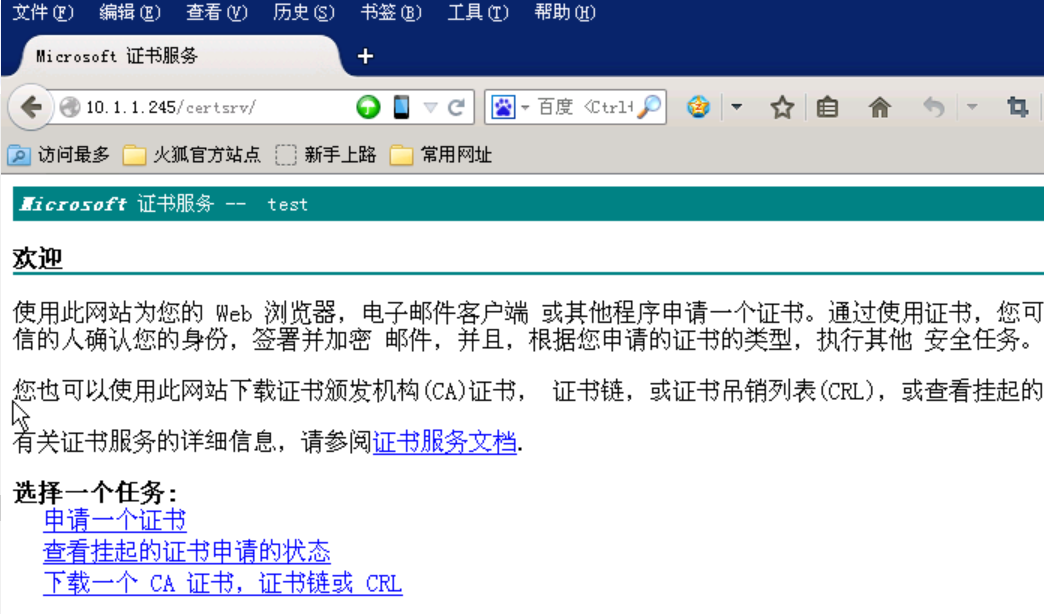This screenshot has width=1044, height=614.
Task: Open the 帮助(H) menu
Action: (565, 12)
